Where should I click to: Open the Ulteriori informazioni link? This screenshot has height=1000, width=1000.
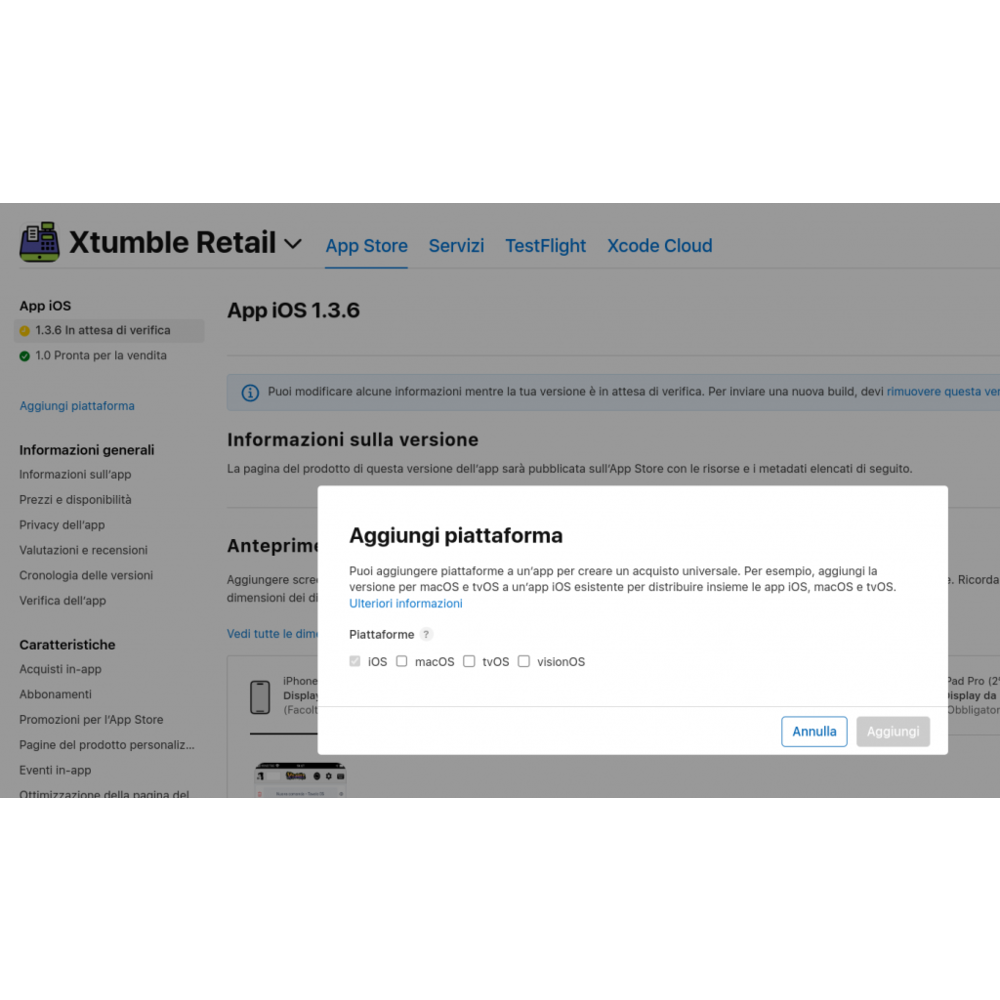pyautogui.click(x=405, y=604)
